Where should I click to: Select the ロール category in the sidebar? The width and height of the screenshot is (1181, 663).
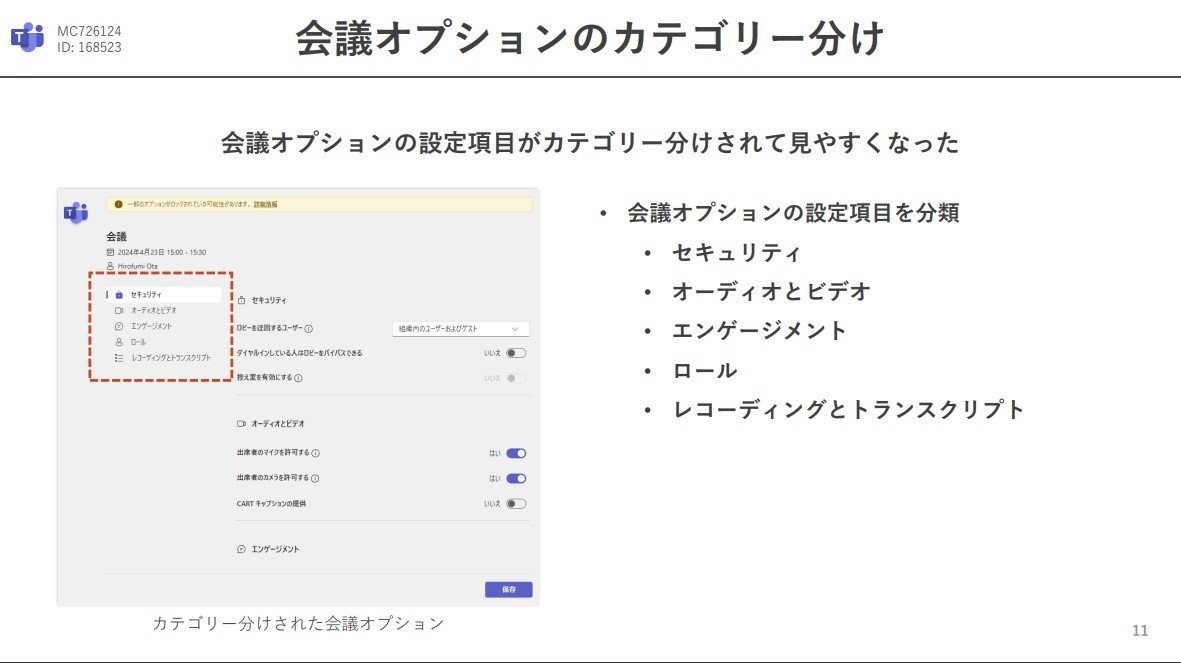(x=163, y=342)
